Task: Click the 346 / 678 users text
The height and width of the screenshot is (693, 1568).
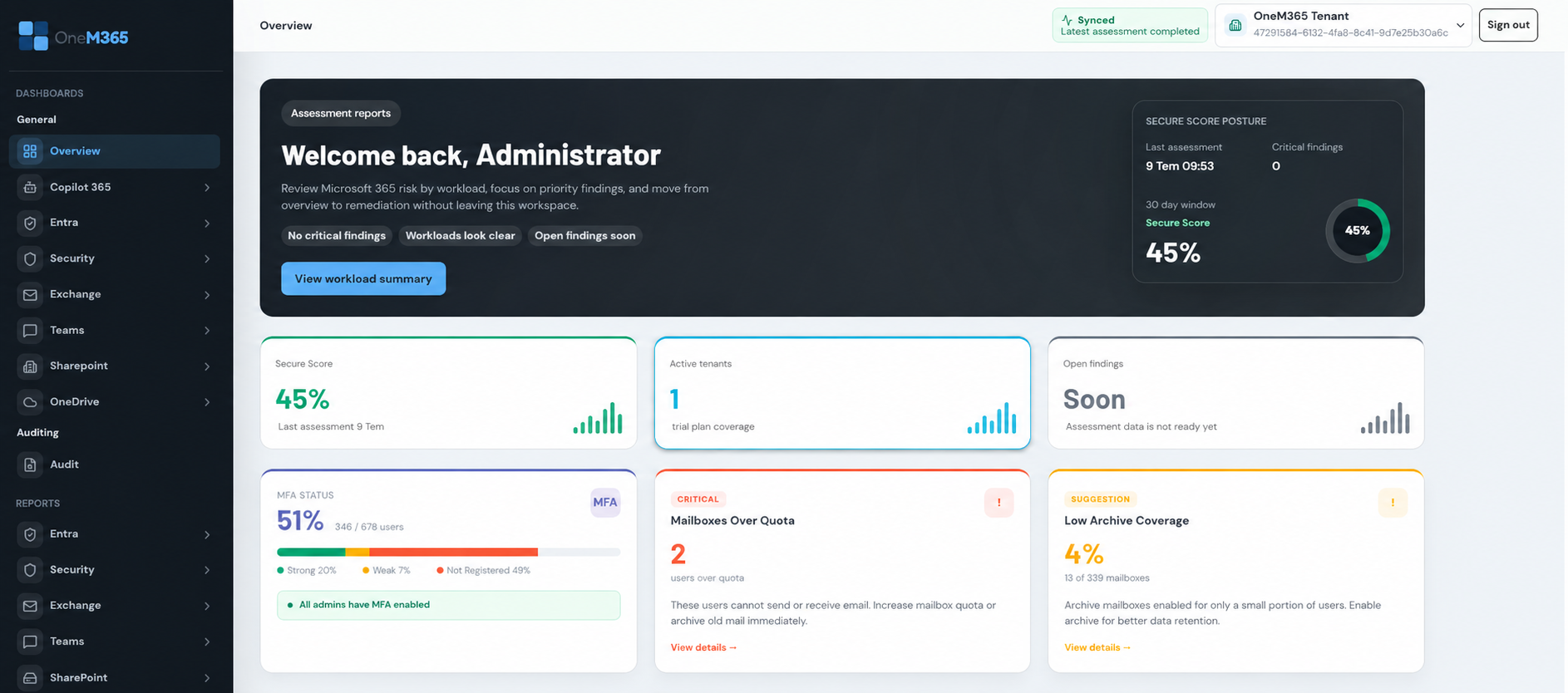Action: 369,527
